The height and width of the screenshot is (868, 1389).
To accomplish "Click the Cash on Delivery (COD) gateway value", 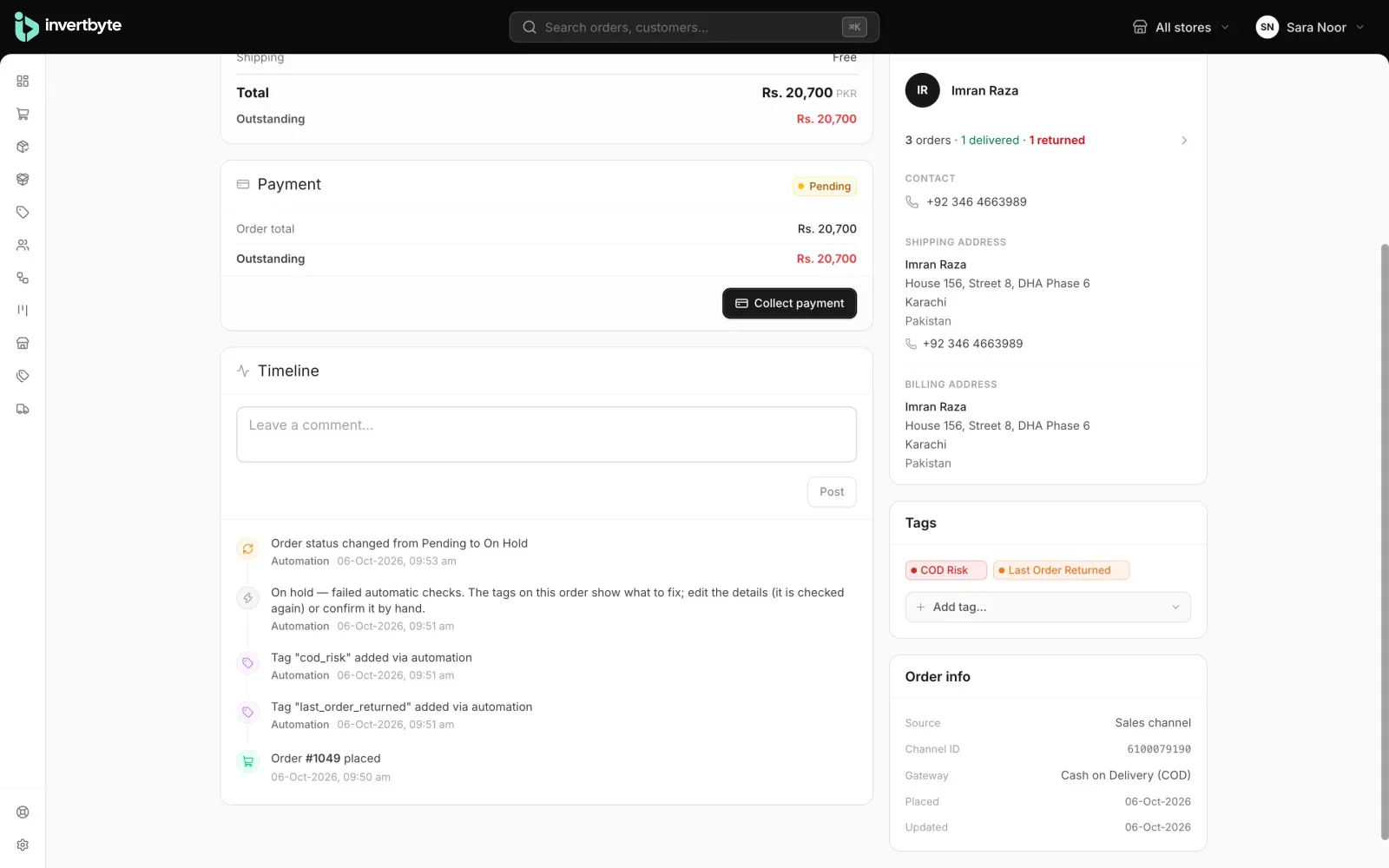I will pyautogui.click(x=1126, y=775).
